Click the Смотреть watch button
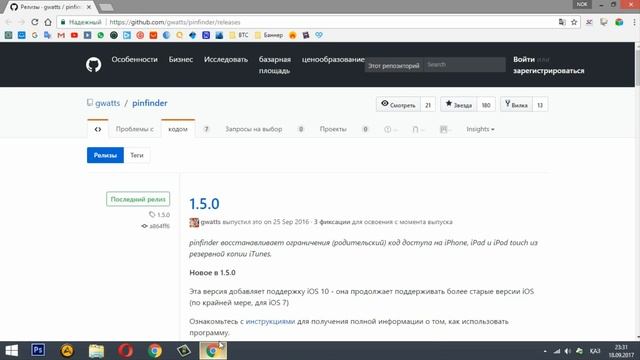 398,105
